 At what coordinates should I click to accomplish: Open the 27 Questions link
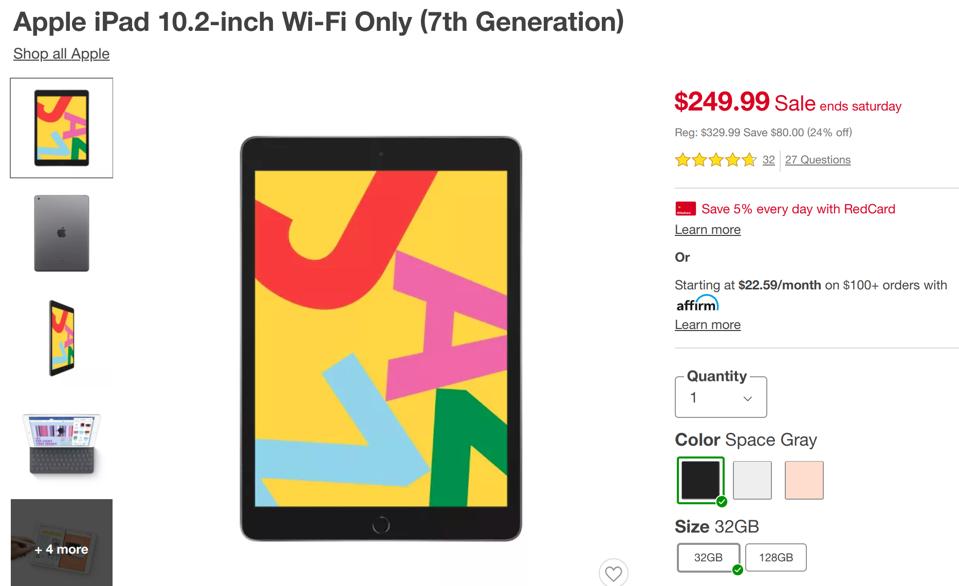tap(817, 160)
